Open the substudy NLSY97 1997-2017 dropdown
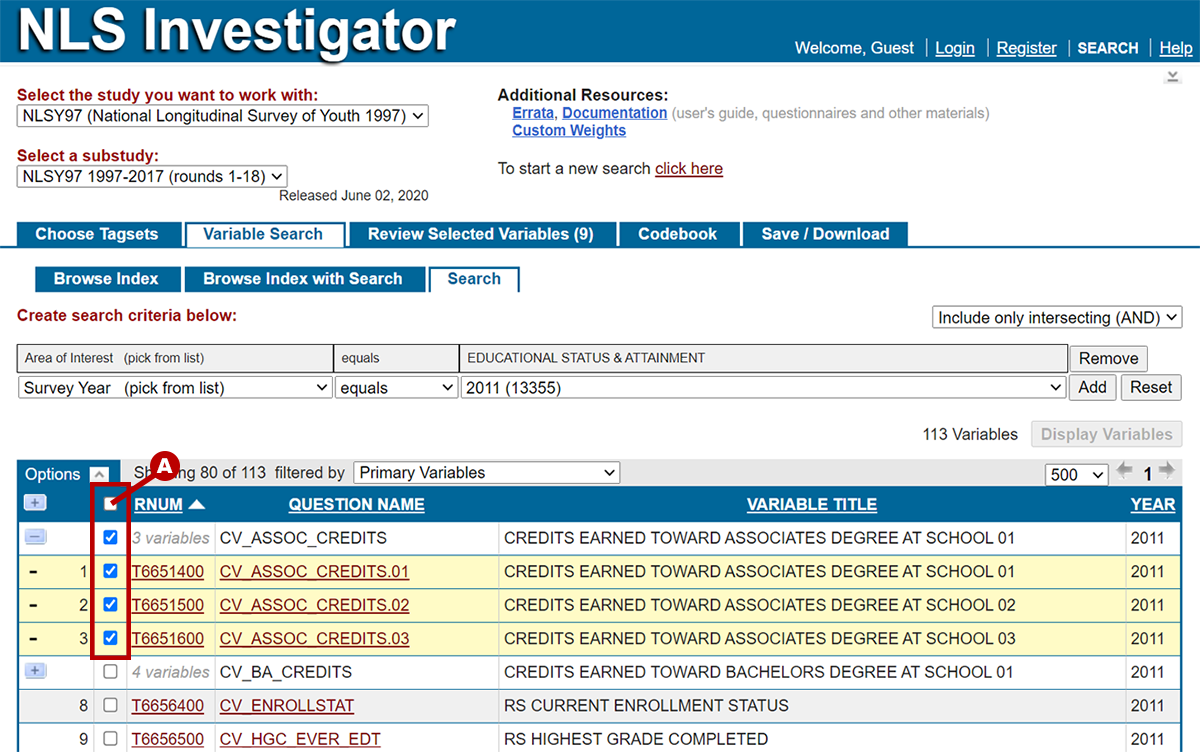Image resolution: width=1200 pixels, height=752 pixels. (x=152, y=176)
